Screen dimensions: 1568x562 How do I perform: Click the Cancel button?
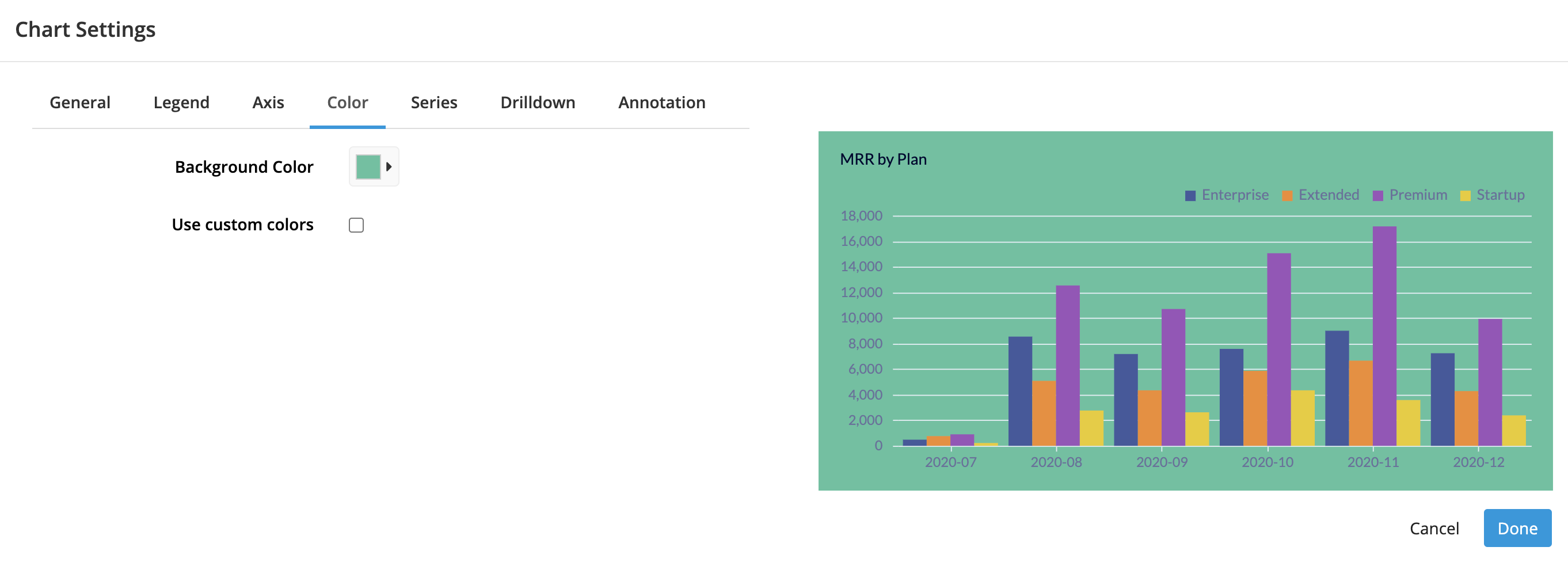point(1434,529)
